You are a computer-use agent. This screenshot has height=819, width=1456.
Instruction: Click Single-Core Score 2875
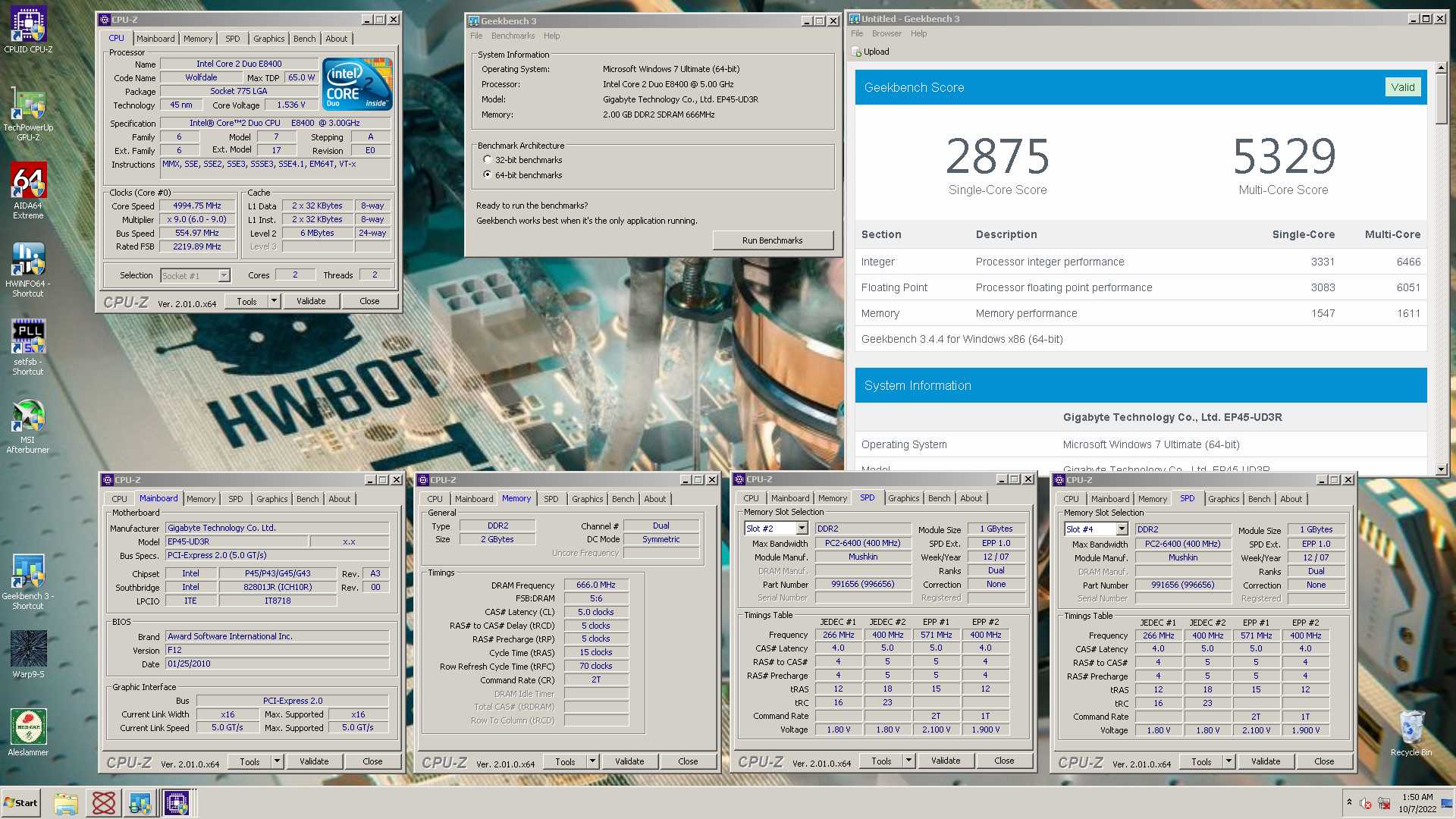pos(997,156)
